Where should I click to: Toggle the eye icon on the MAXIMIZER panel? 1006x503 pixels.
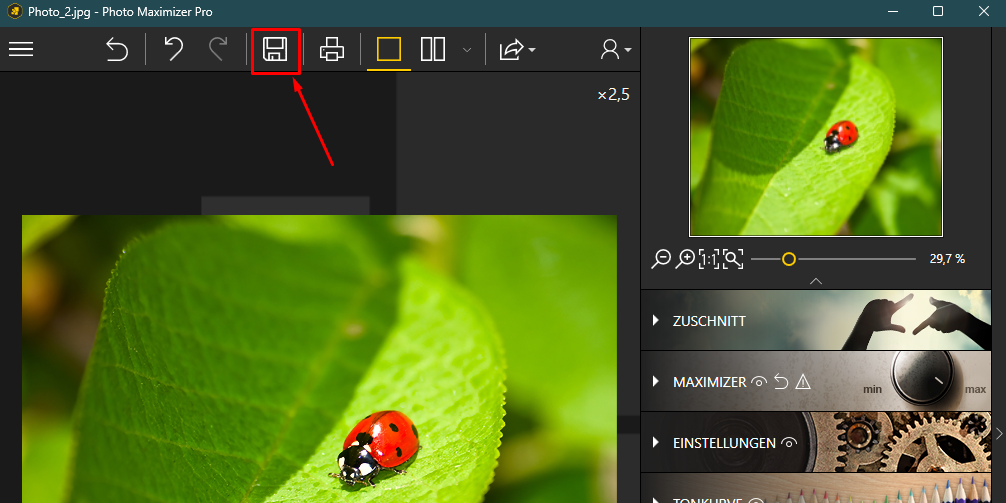(759, 382)
